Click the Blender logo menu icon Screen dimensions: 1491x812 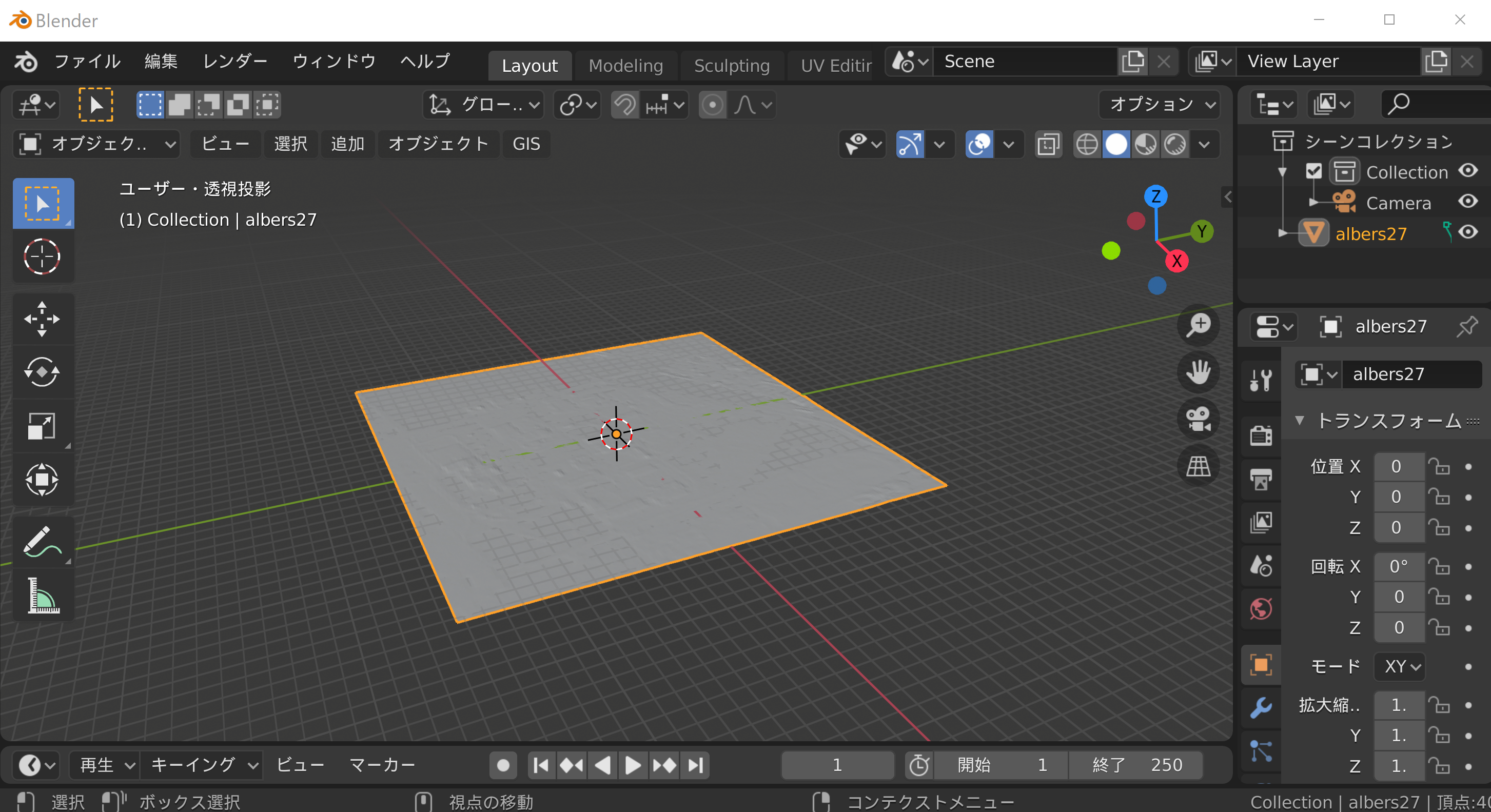(26, 61)
